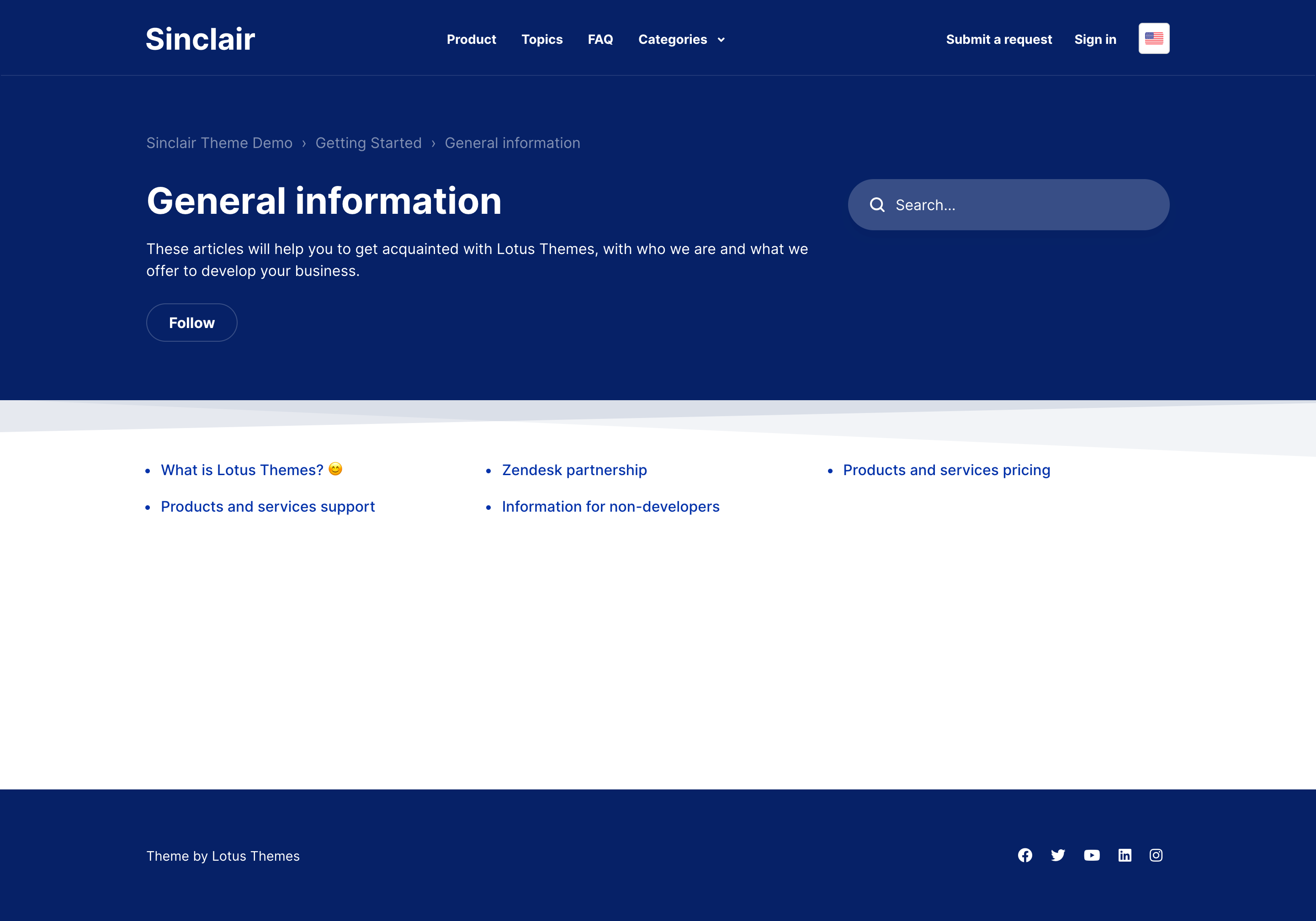
Task: Click the Sinclair logo
Action: click(x=200, y=39)
